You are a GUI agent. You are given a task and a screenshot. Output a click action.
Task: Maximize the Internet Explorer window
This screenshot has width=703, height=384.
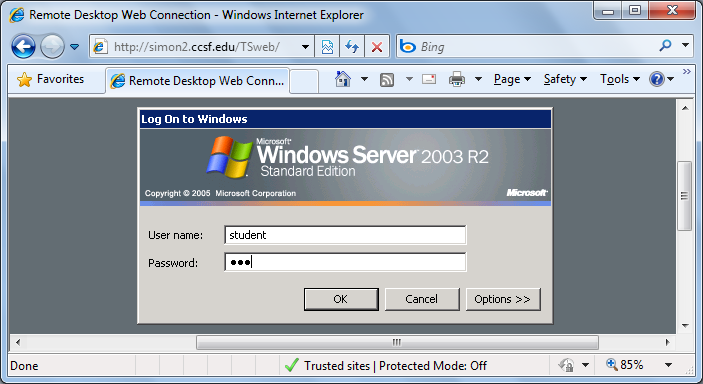click(635, 11)
